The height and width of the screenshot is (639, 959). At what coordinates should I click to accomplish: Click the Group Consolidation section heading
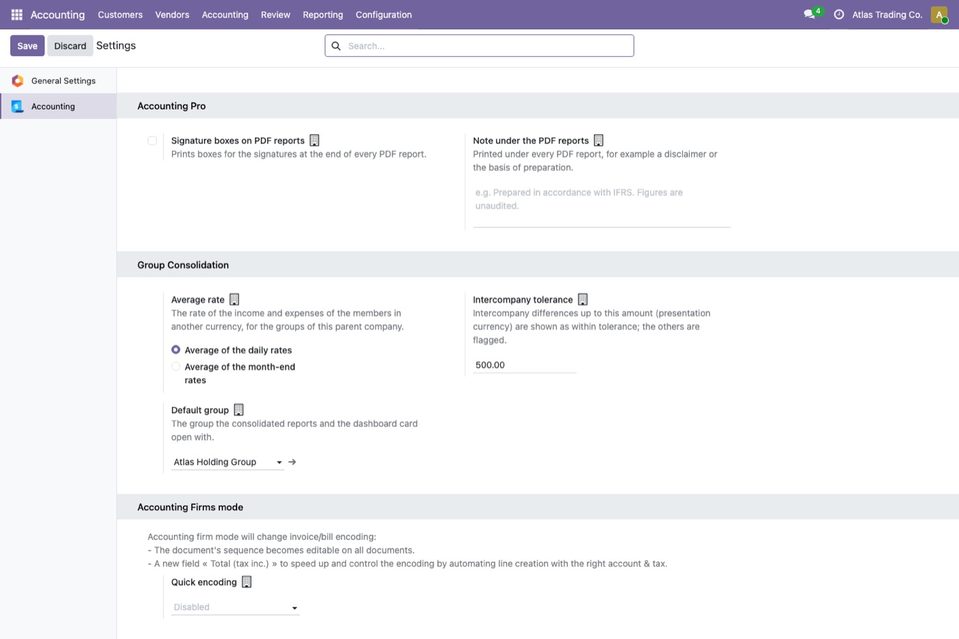coord(183,265)
